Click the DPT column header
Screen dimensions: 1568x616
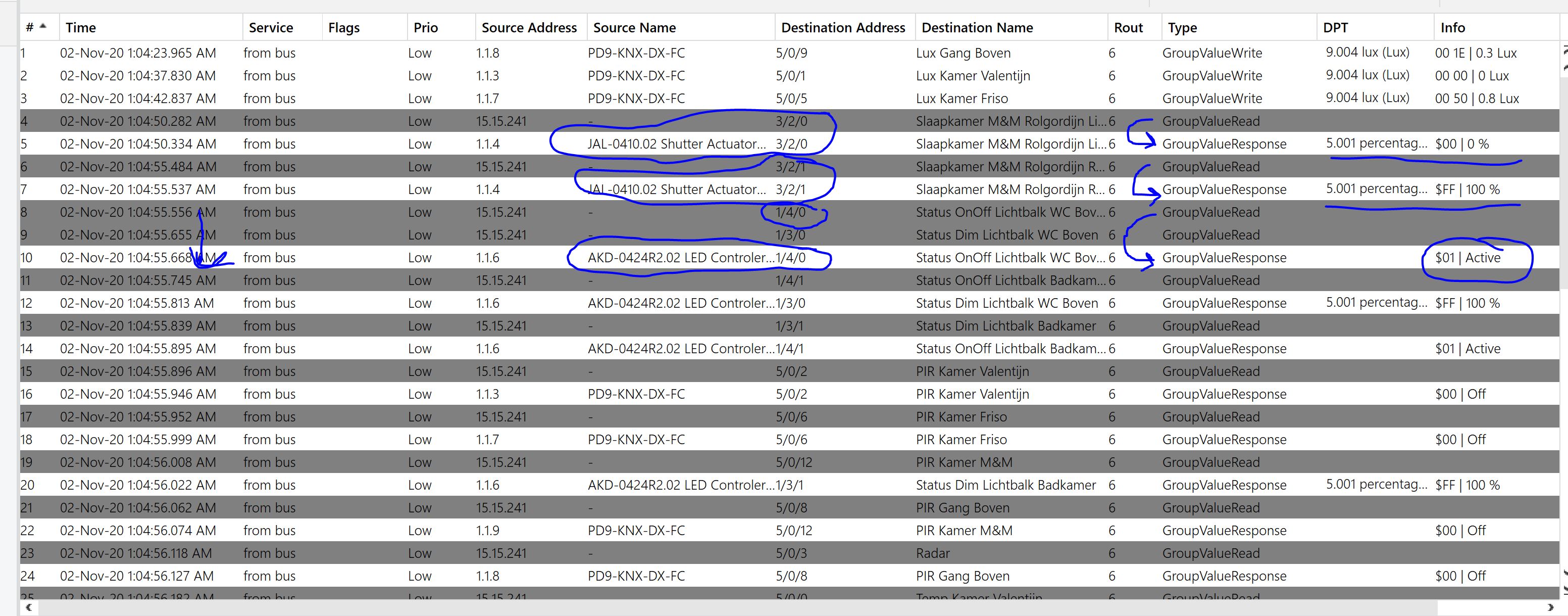(1335, 27)
